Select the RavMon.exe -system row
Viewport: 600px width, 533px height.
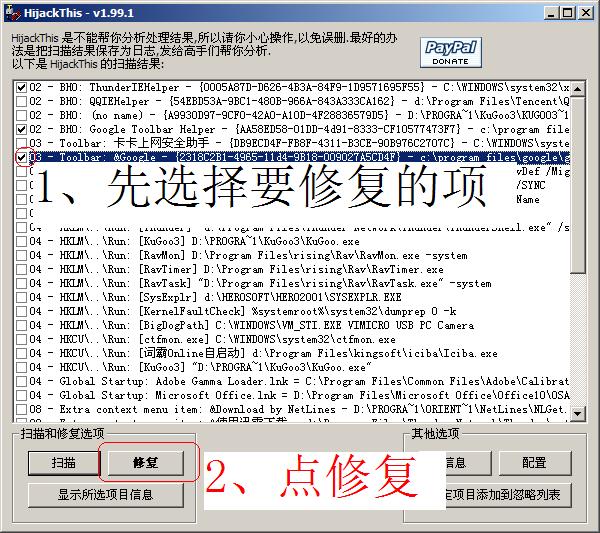pos(248,255)
